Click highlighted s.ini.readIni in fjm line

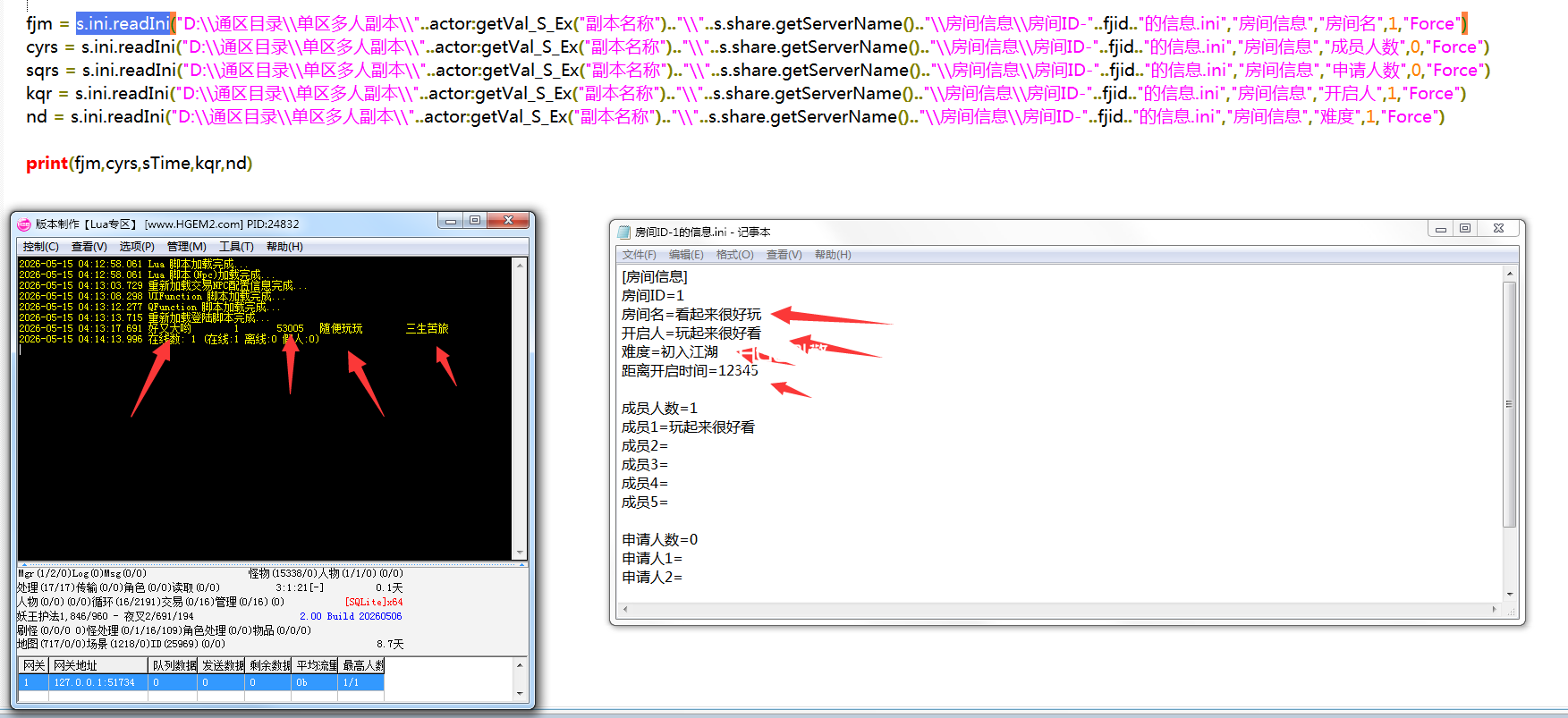123,24
